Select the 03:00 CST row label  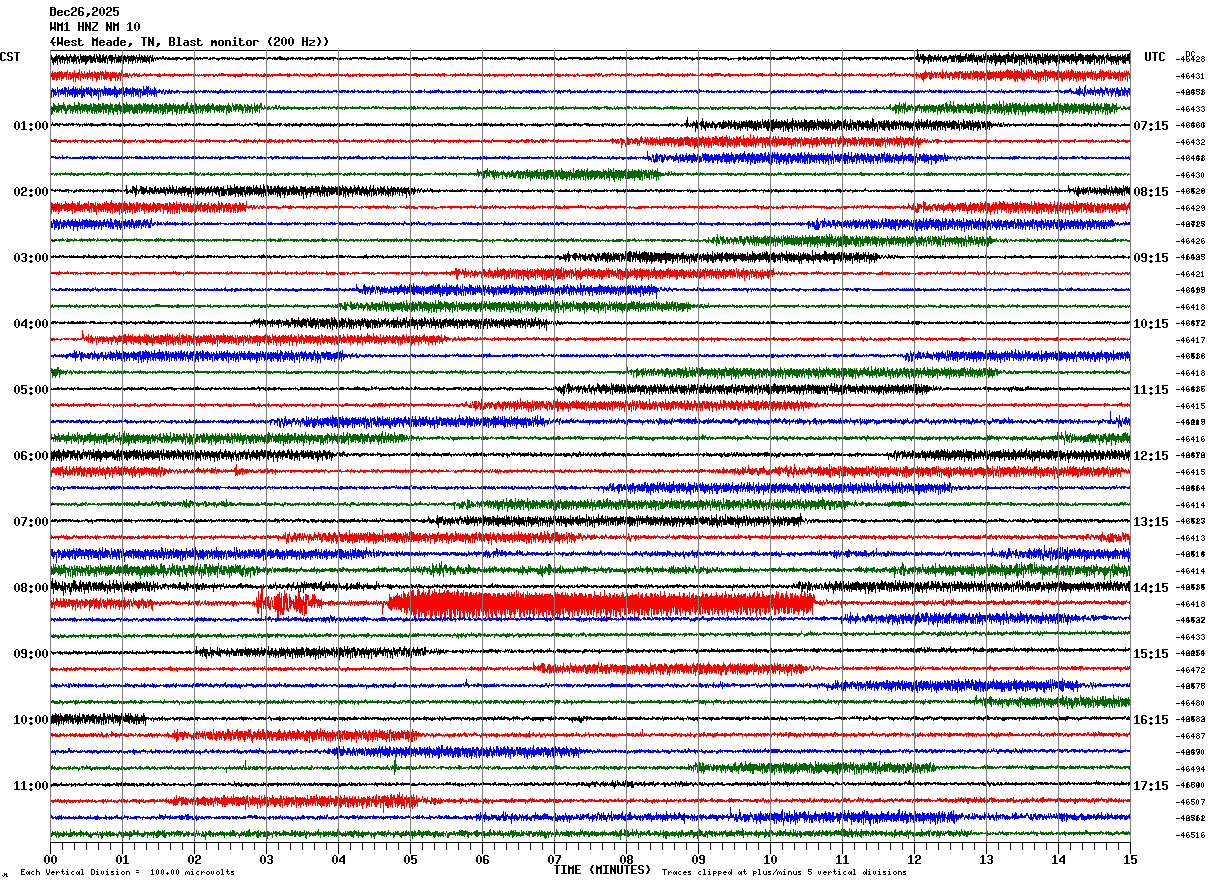[31, 258]
